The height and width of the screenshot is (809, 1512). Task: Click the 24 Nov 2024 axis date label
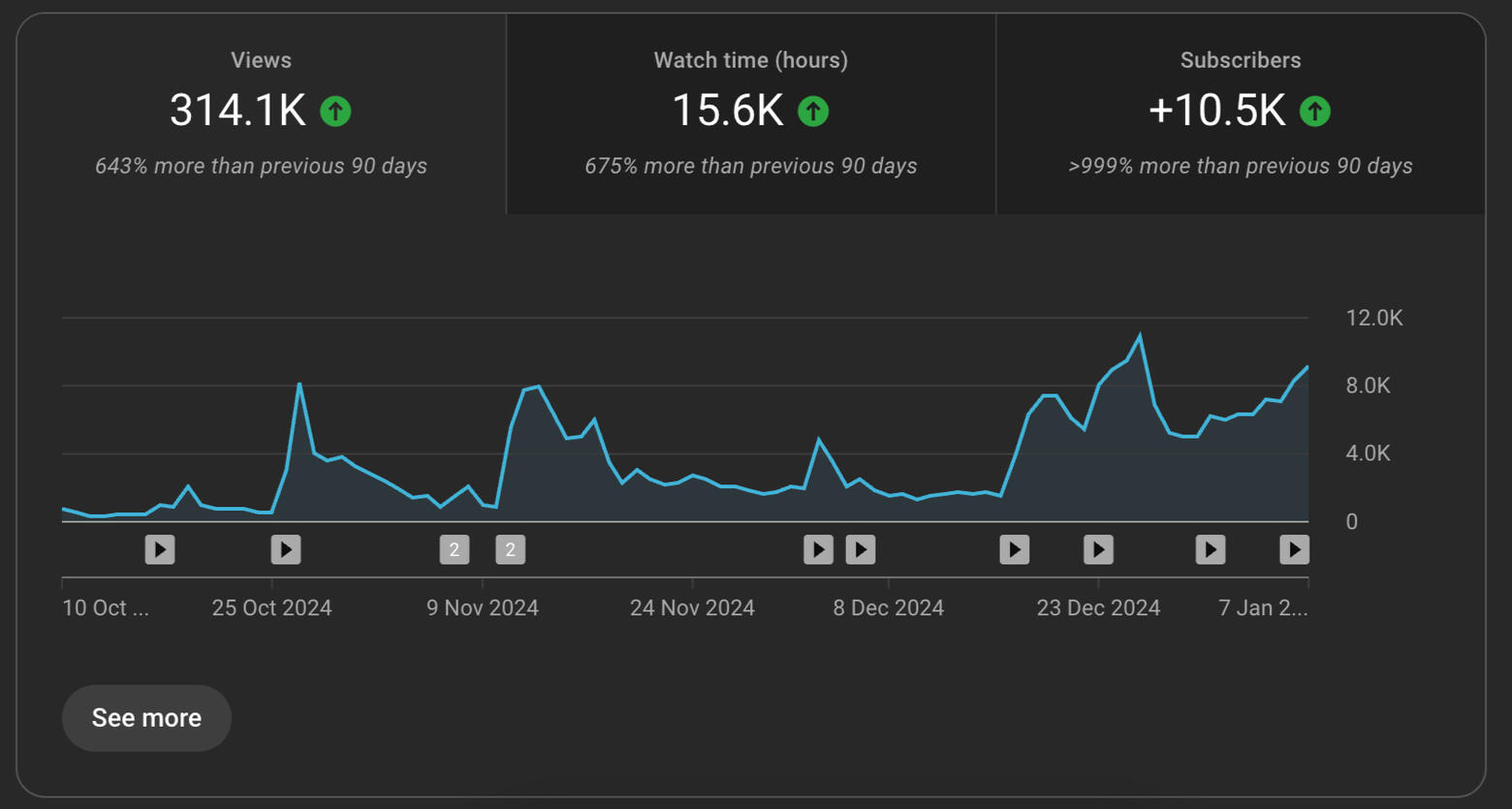pyautogui.click(x=692, y=607)
